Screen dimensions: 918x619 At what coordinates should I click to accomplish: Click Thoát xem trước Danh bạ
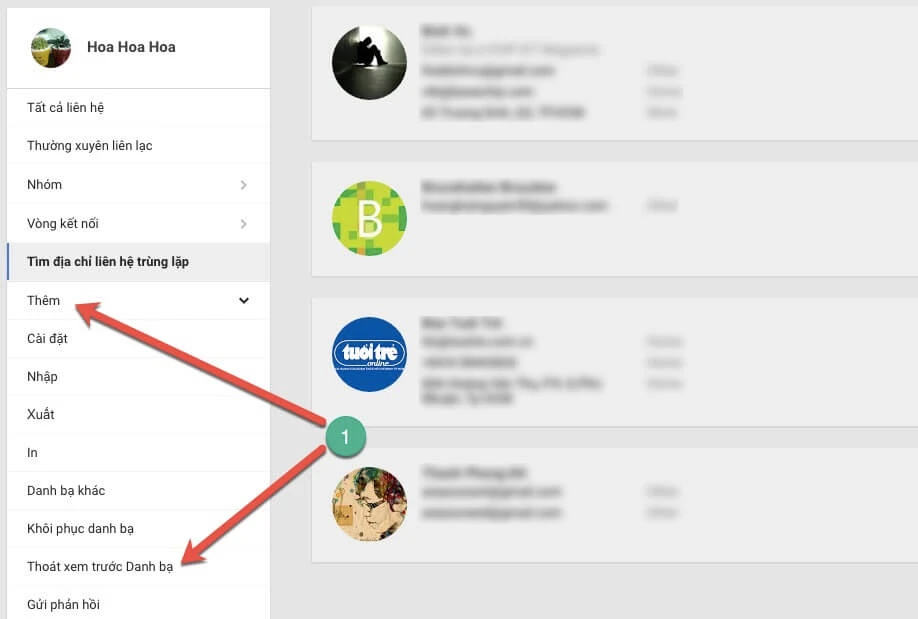pyautogui.click(x=138, y=567)
